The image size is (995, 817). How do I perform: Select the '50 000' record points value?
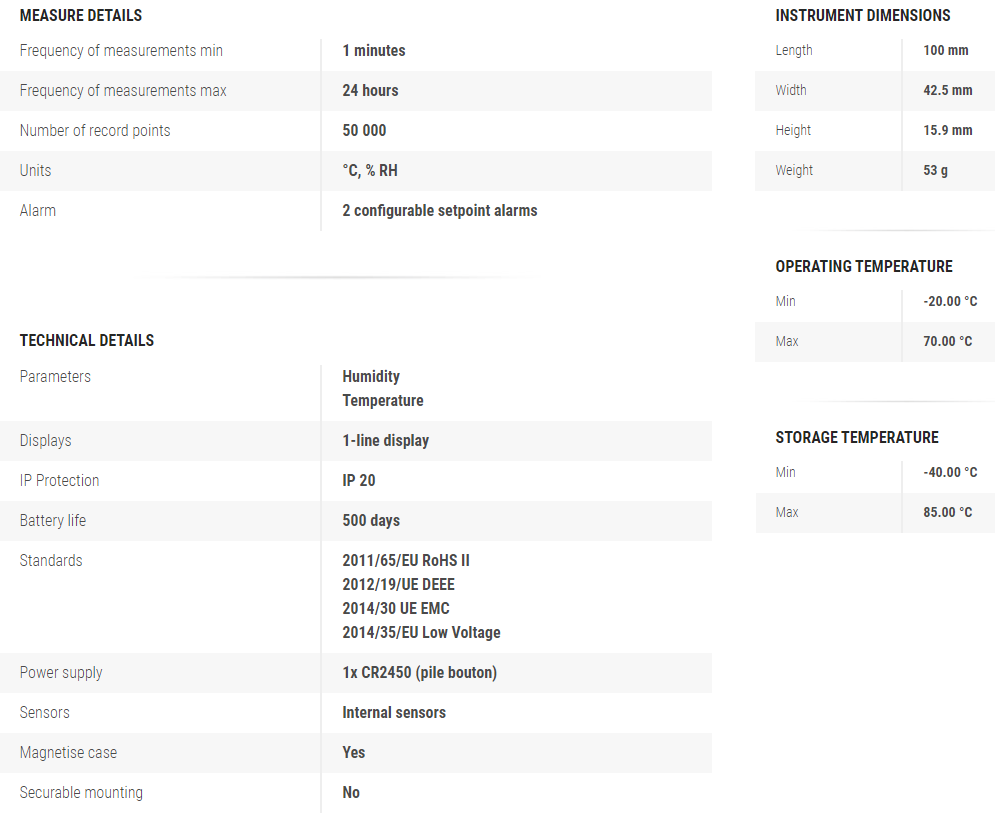pos(364,131)
